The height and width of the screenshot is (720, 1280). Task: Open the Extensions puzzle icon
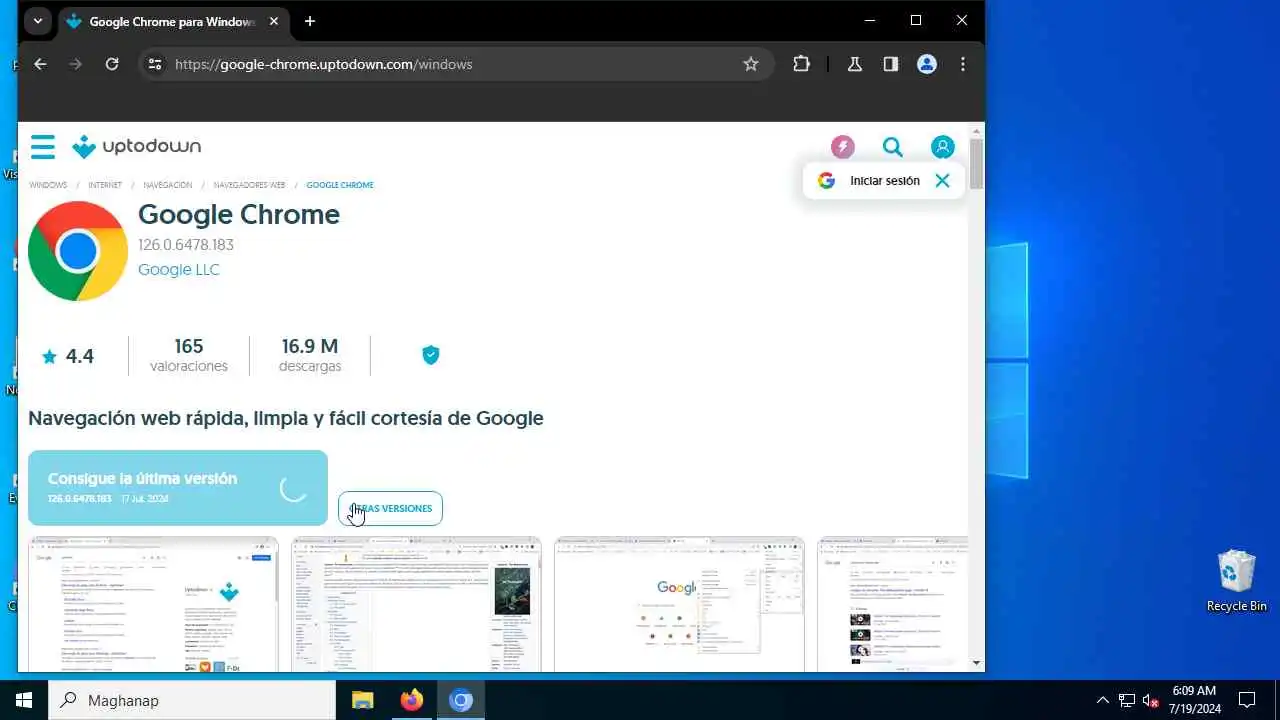point(801,64)
